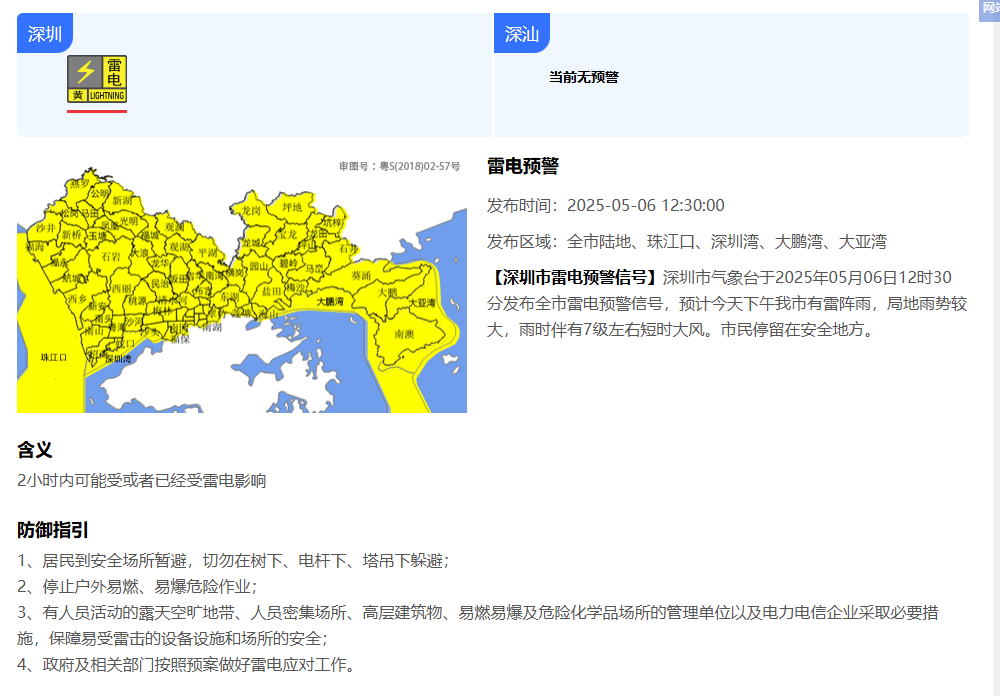Screen dimensions: 1000x696
Task: Click guideline 3 about 露天空旷地带
Action: [478, 626]
